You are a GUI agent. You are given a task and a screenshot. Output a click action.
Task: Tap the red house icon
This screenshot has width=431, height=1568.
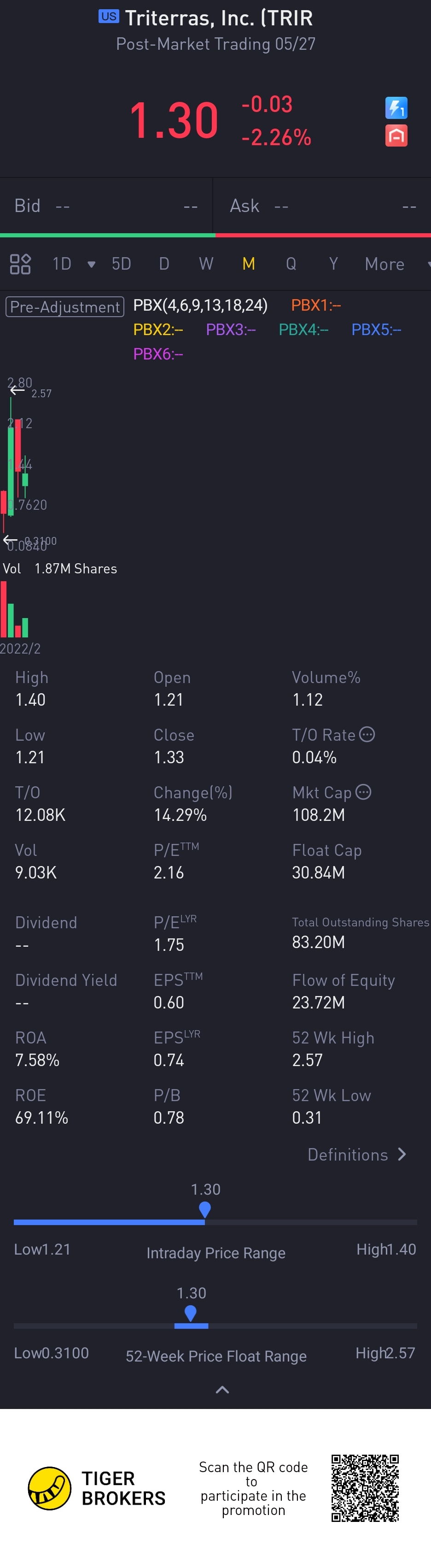[x=396, y=136]
